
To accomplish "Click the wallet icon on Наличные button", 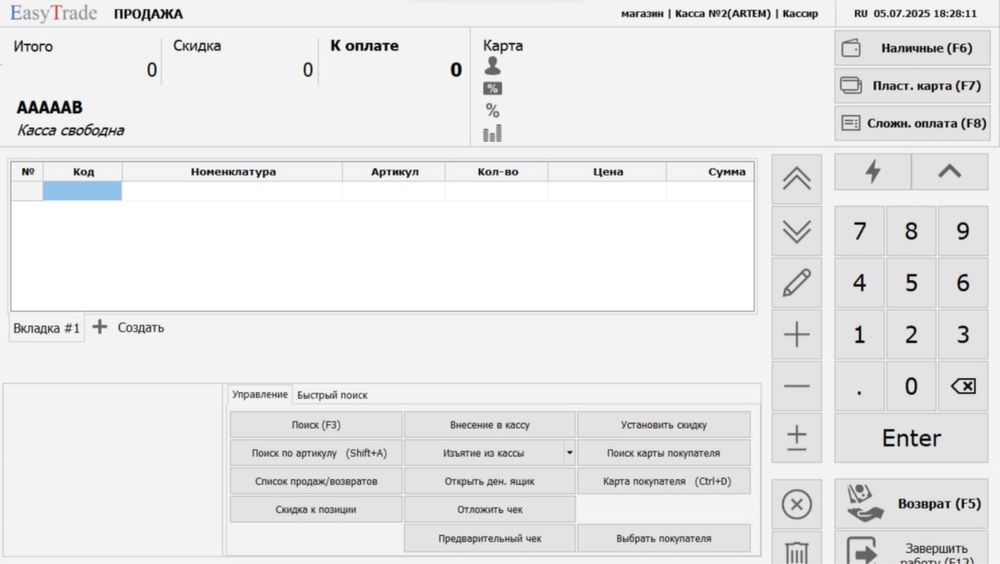I will pyautogui.click(x=851, y=48).
